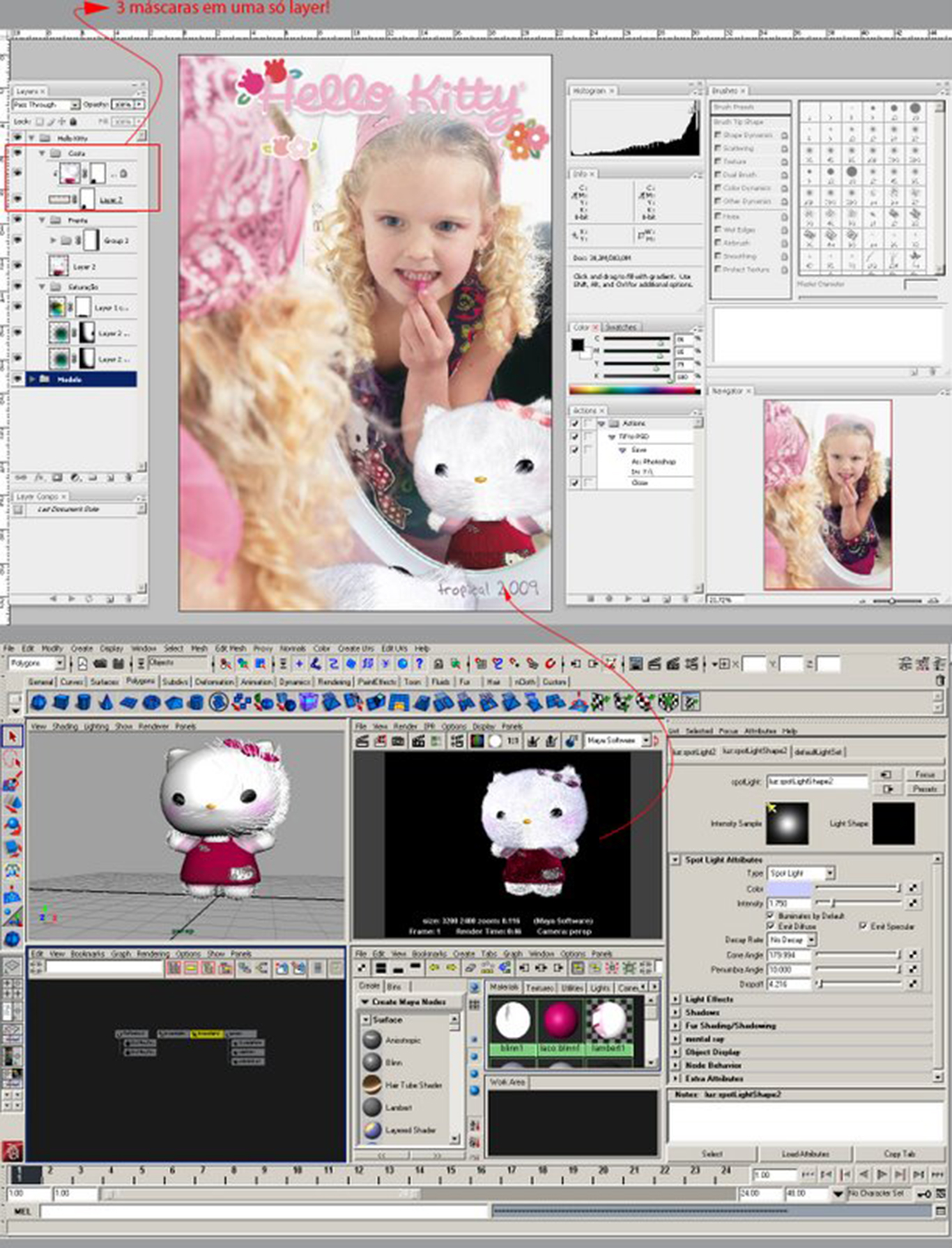This screenshot has width=952, height=1248.
Task: Click the Load Attributes button
Action: click(805, 1154)
